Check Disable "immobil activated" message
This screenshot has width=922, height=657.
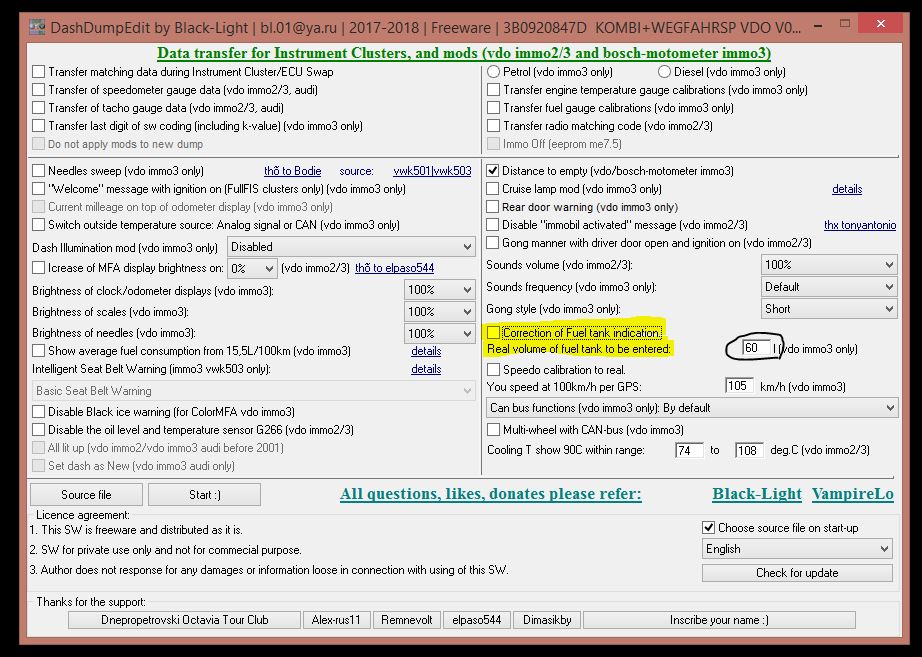point(493,225)
